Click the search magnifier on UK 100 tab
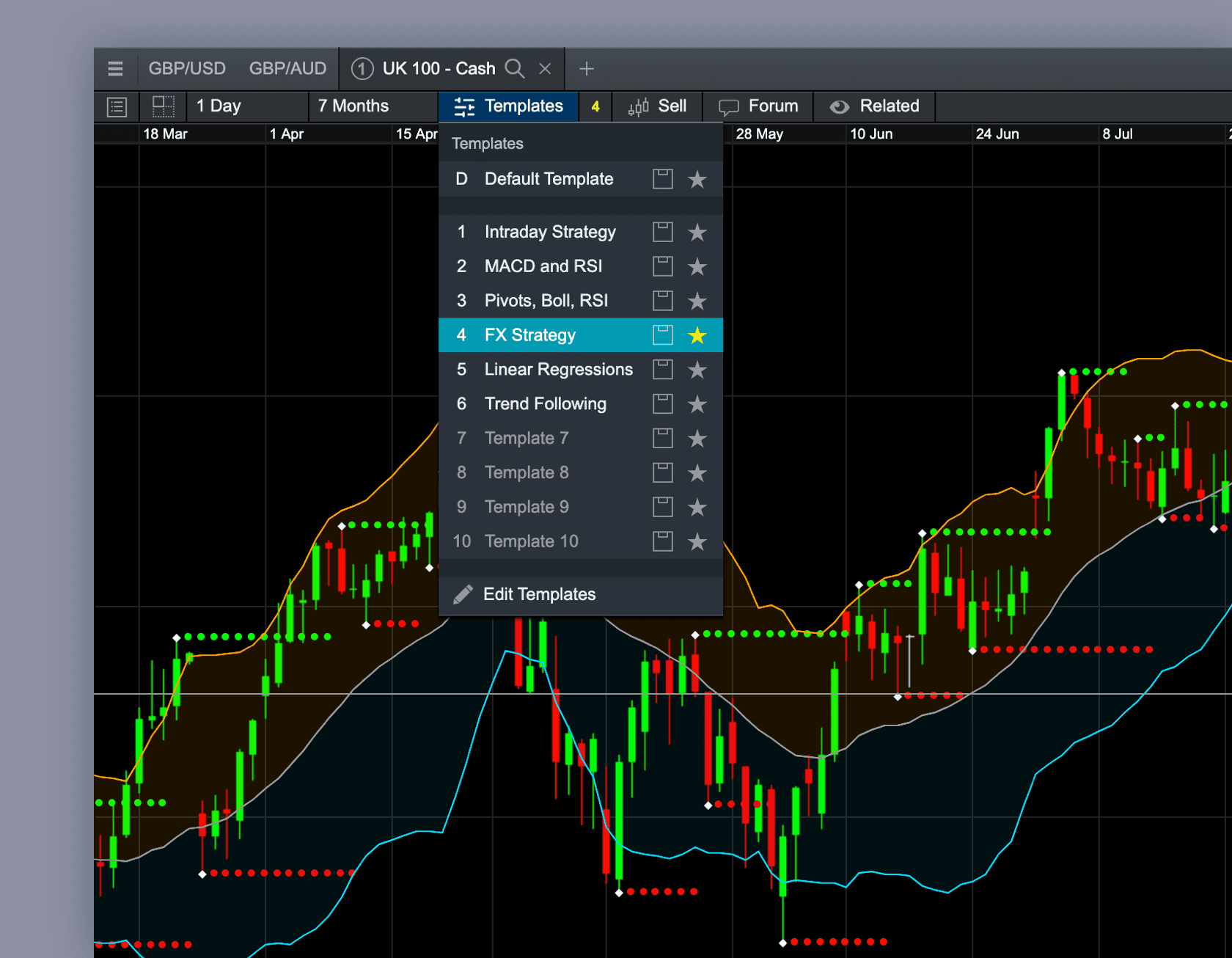Image resolution: width=1232 pixels, height=958 pixels. click(515, 69)
